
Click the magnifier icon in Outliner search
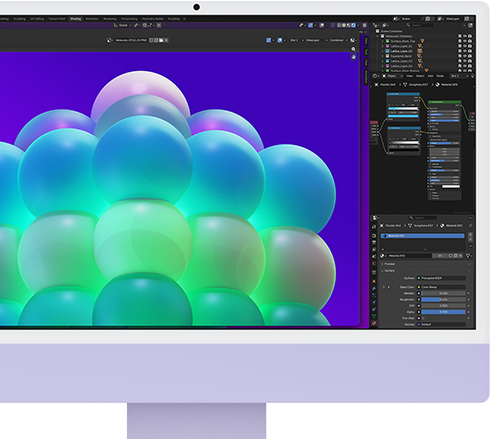408,25
